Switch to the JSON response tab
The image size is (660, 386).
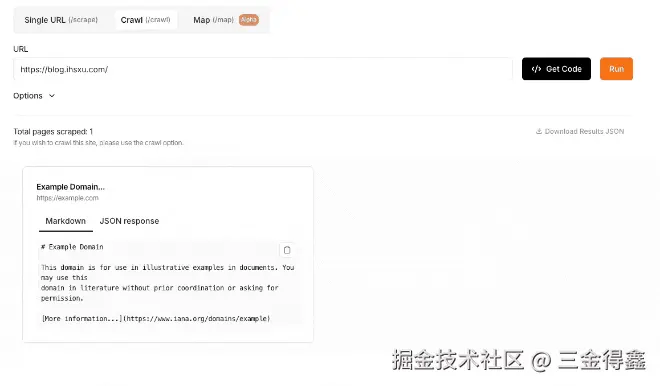129,221
